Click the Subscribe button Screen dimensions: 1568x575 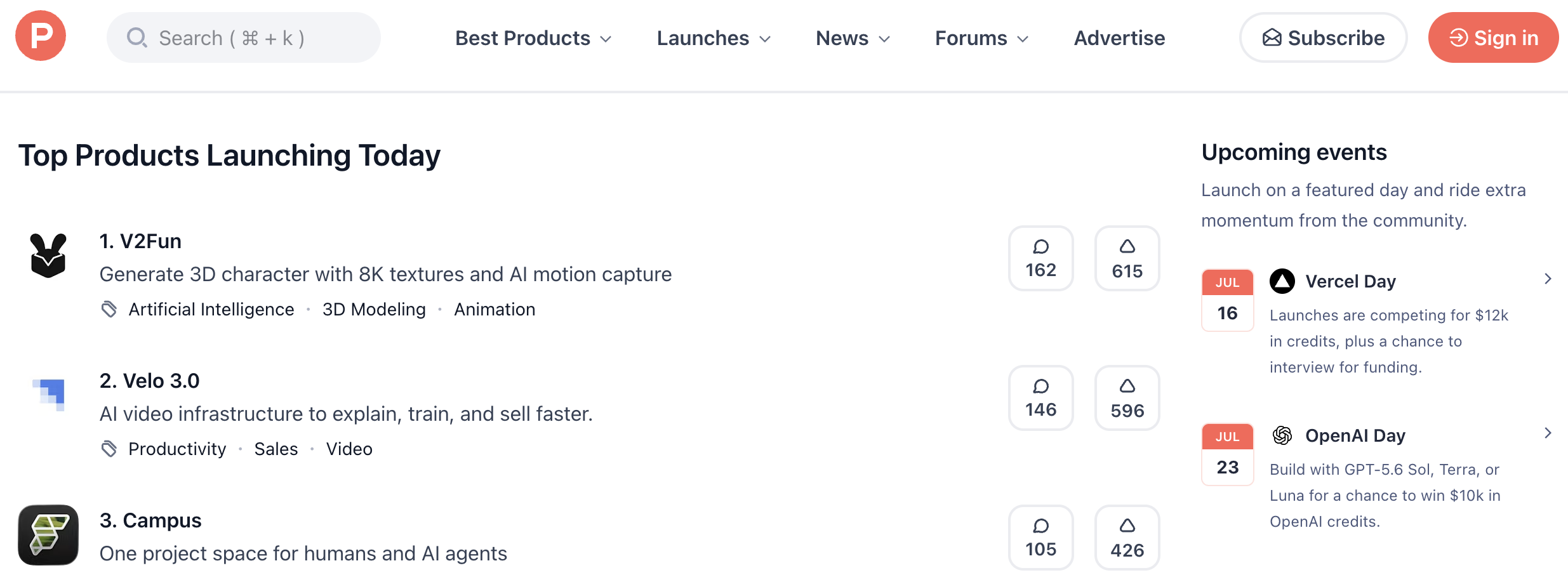(1324, 37)
